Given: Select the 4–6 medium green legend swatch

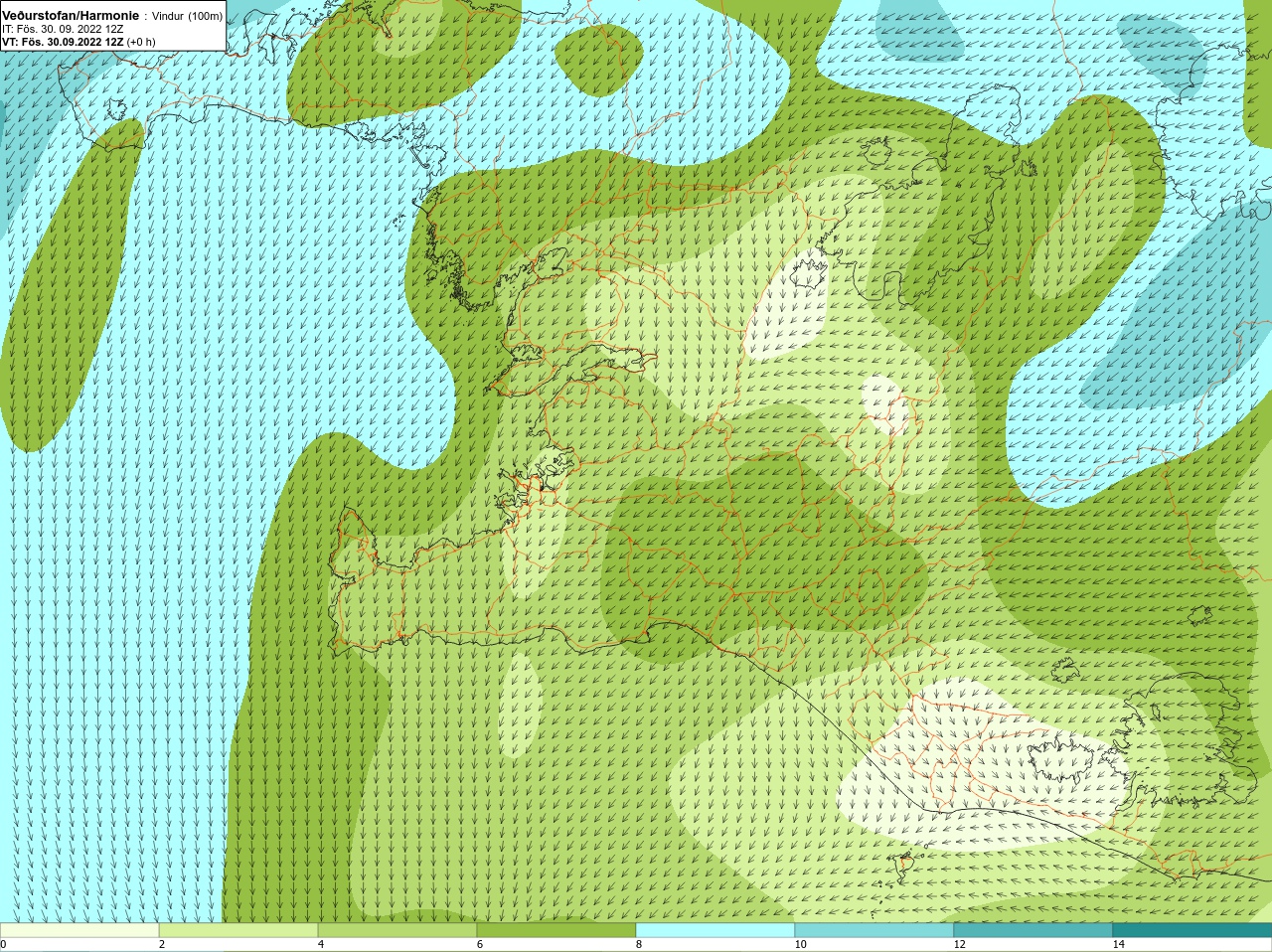Looking at the screenshot, I should 397,930.
